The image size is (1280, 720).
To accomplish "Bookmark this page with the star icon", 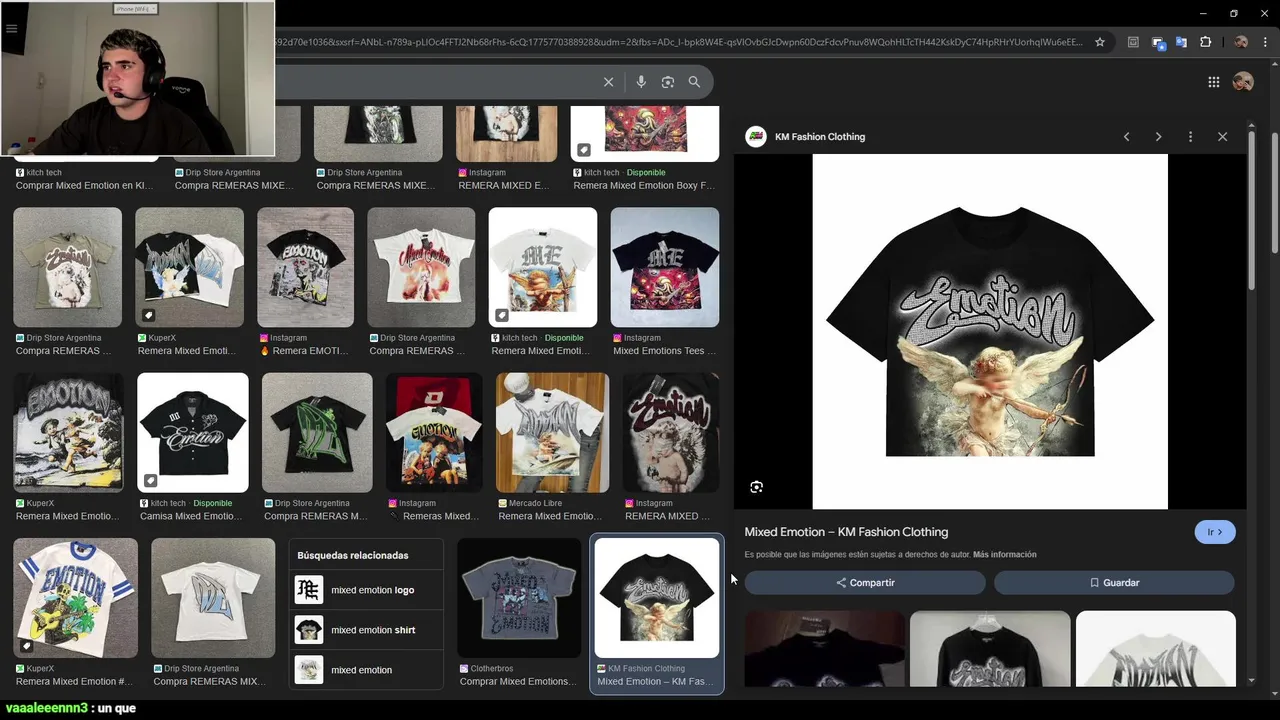I will (1100, 42).
